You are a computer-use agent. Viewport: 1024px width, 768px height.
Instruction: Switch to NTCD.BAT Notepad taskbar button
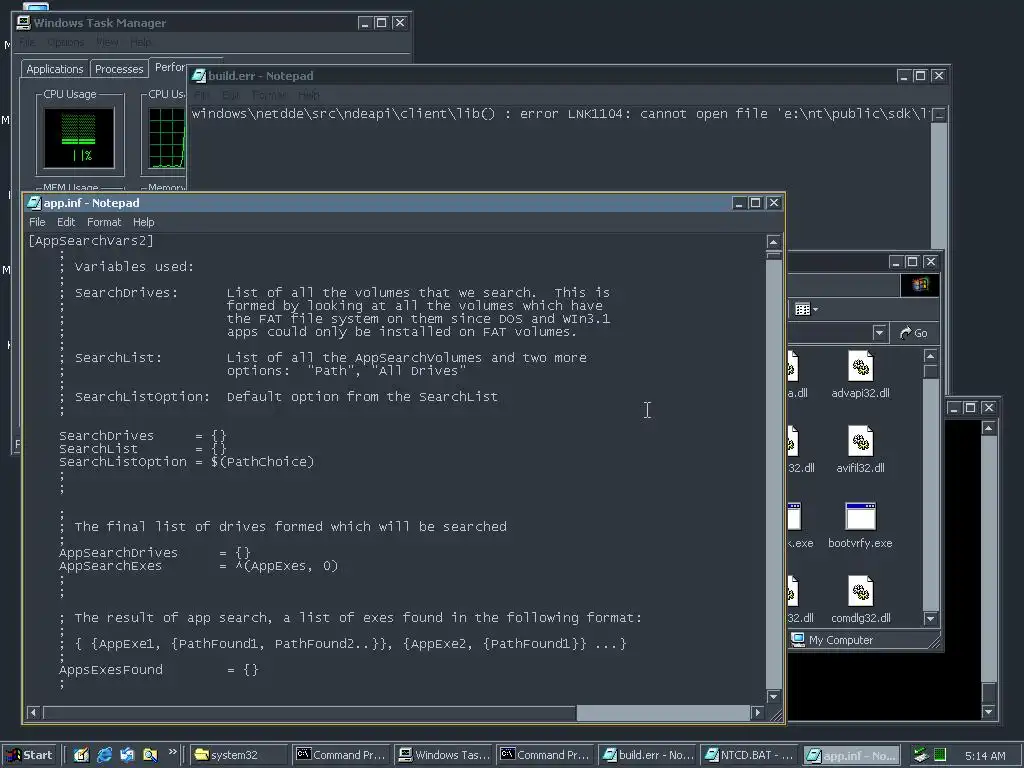[x=749, y=755]
